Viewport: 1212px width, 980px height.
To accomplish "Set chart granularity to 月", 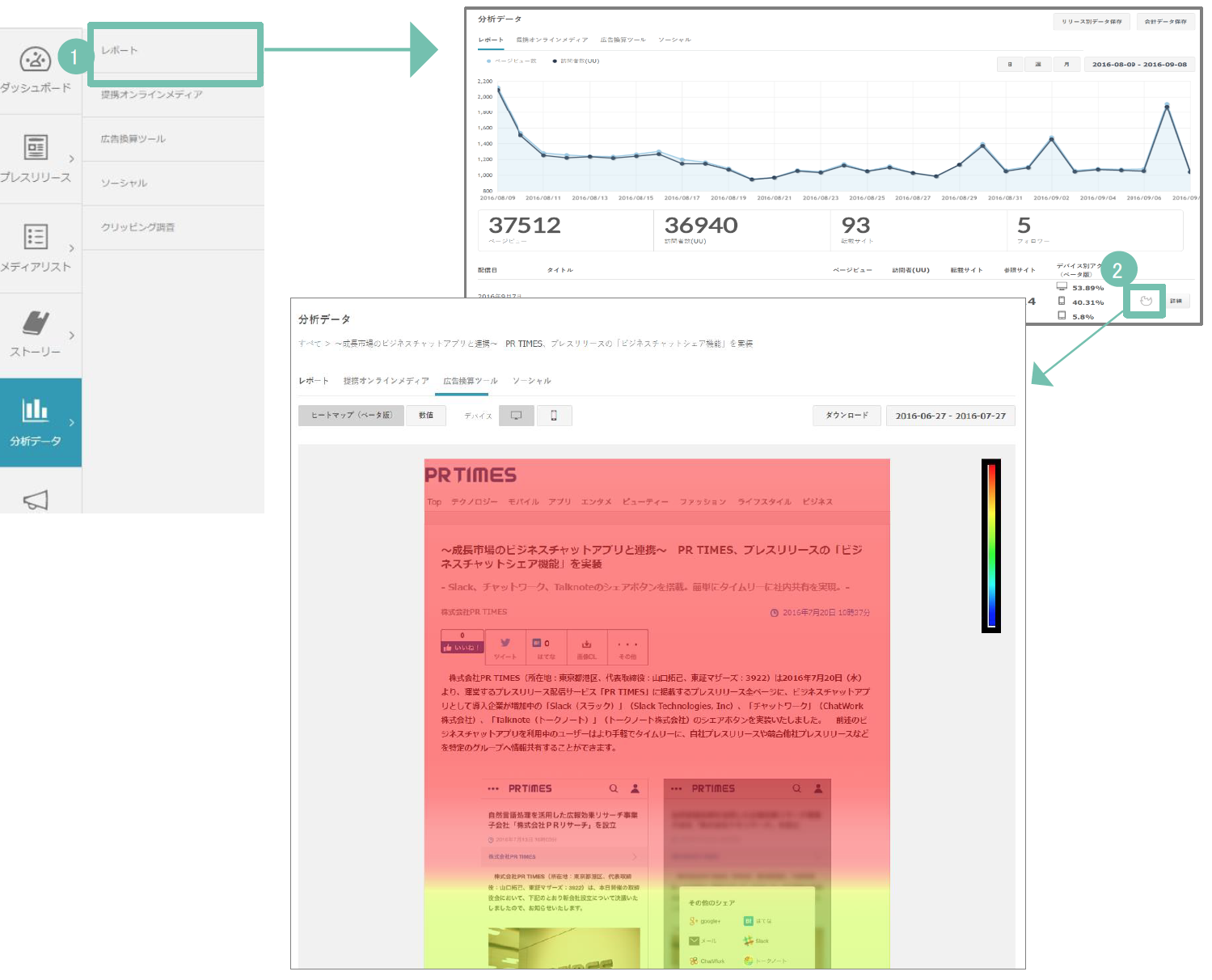I will point(1066,65).
